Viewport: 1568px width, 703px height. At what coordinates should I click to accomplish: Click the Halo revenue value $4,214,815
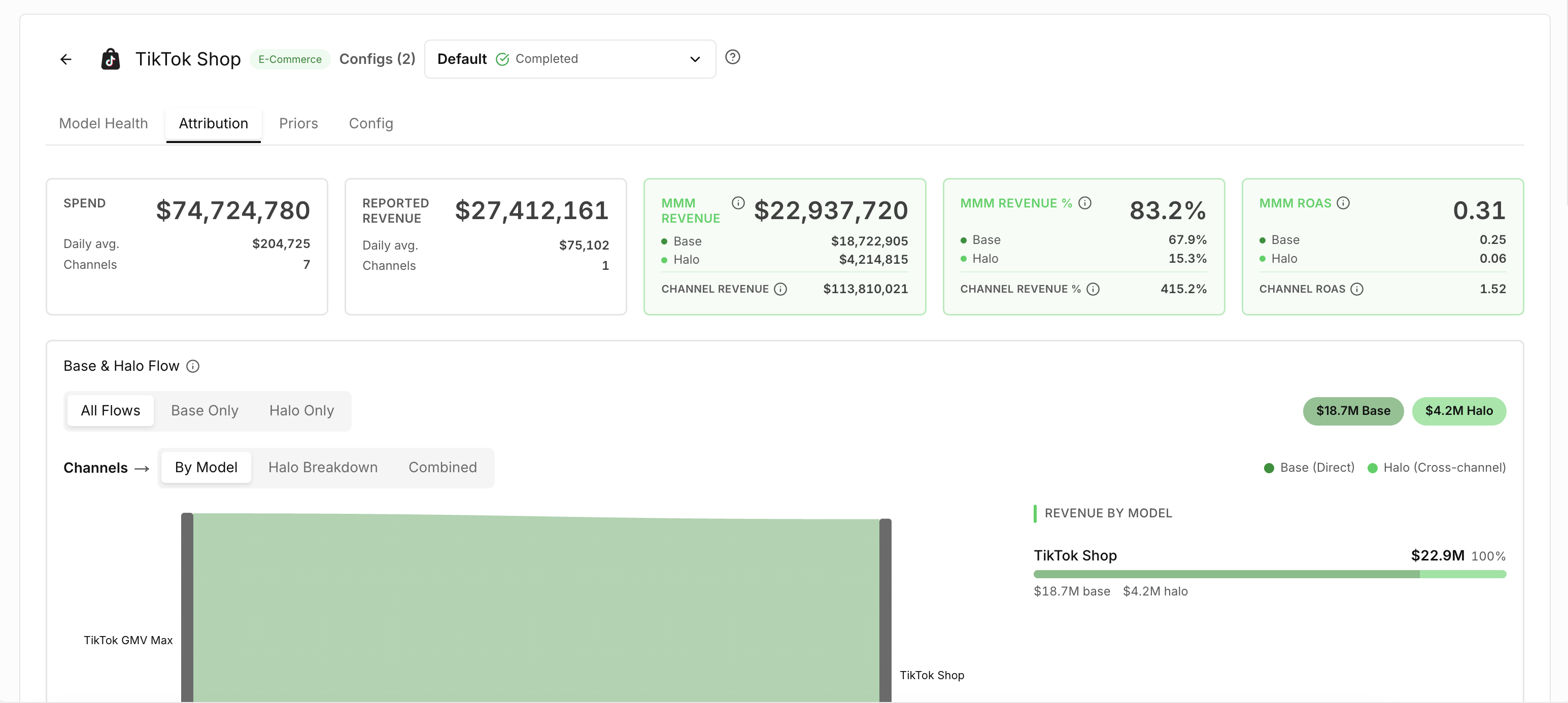(873, 260)
